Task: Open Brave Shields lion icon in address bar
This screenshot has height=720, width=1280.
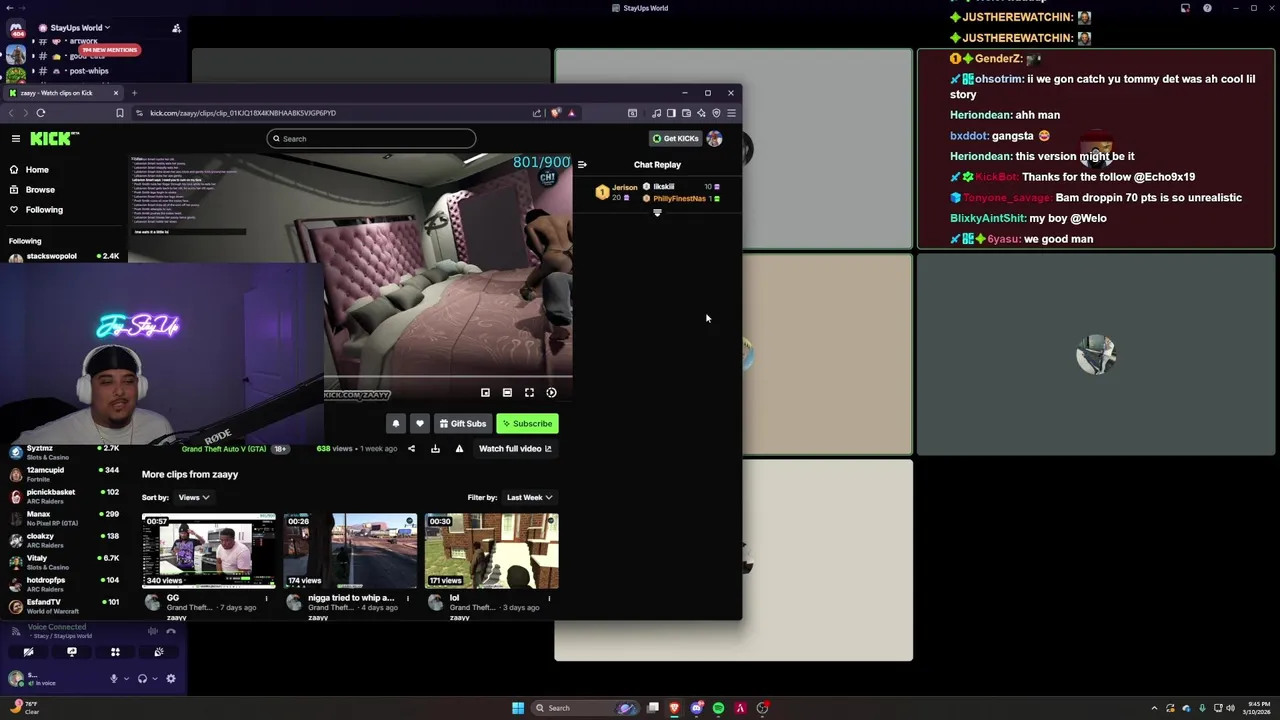Action: click(556, 113)
